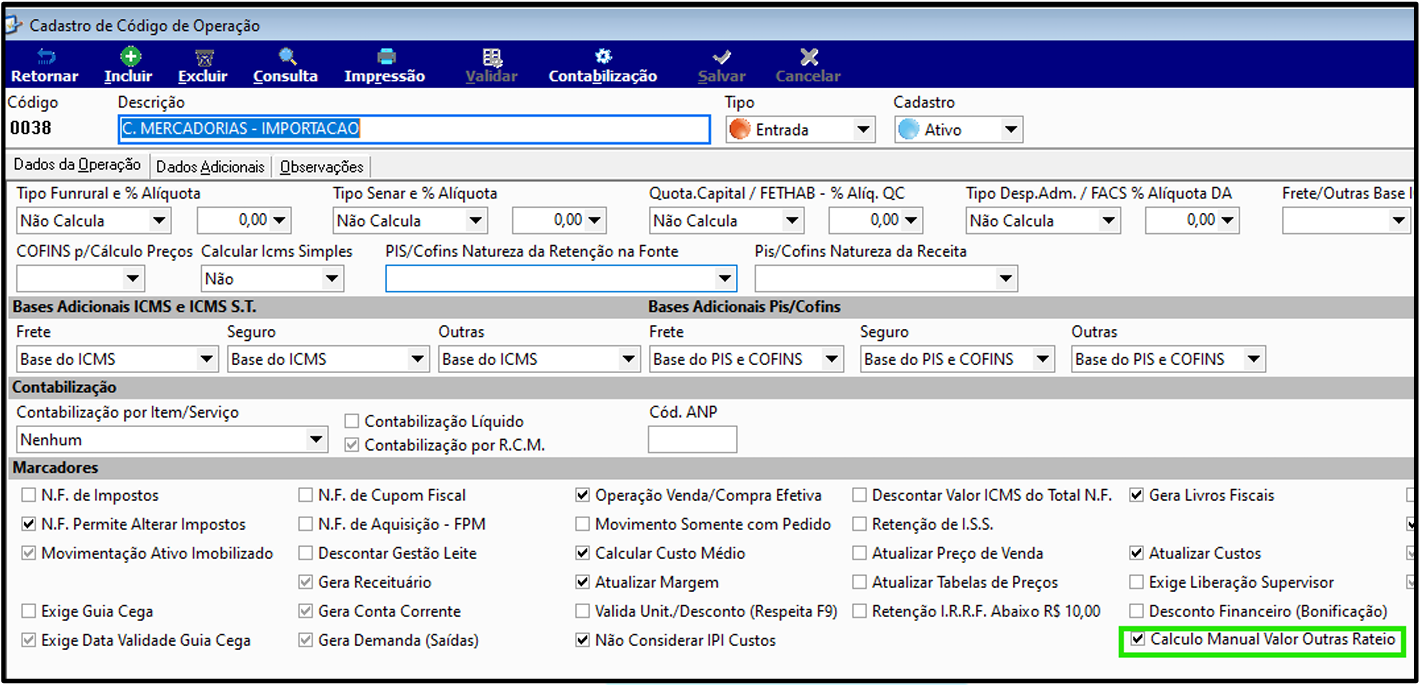The height and width of the screenshot is (685, 1420).
Task: Toggle Movimentação Ativo Imobilizado checkbox
Action: 28,553
